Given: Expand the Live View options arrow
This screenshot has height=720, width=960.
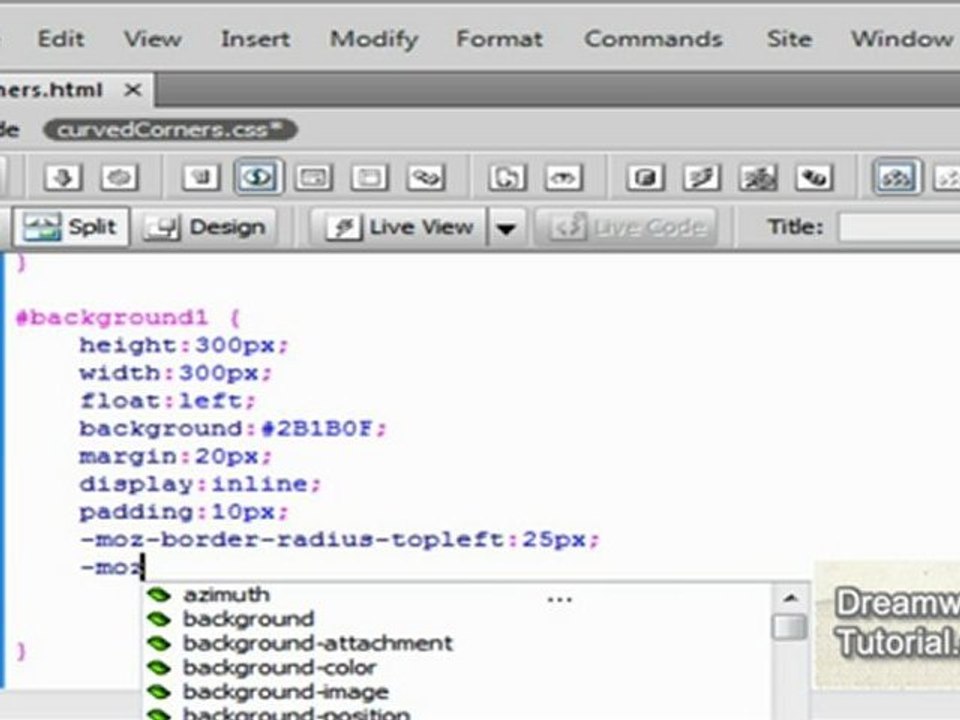Looking at the screenshot, I should point(506,228).
